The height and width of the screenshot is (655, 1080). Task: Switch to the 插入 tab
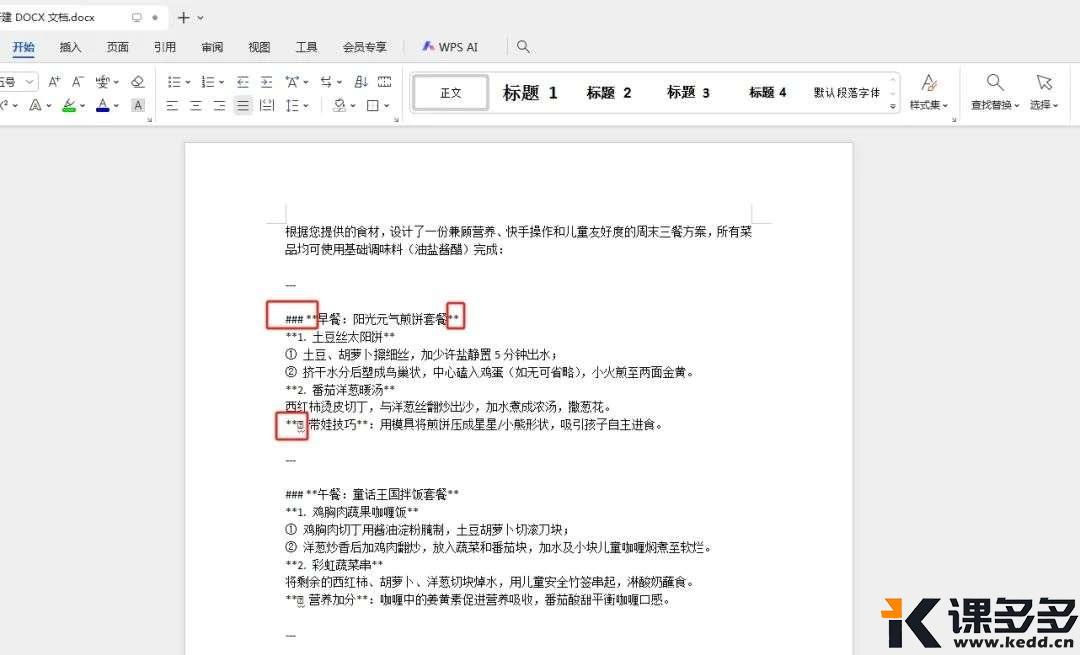70,47
